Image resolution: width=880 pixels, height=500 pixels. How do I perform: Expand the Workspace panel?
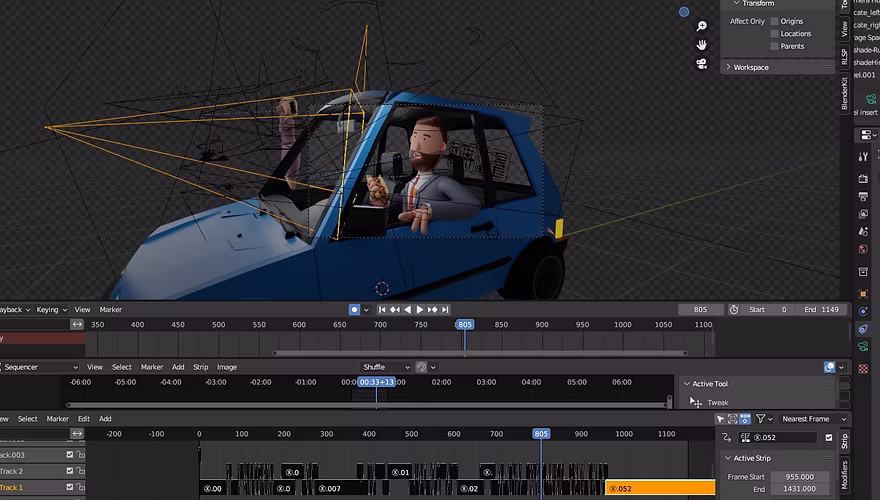point(777,67)
